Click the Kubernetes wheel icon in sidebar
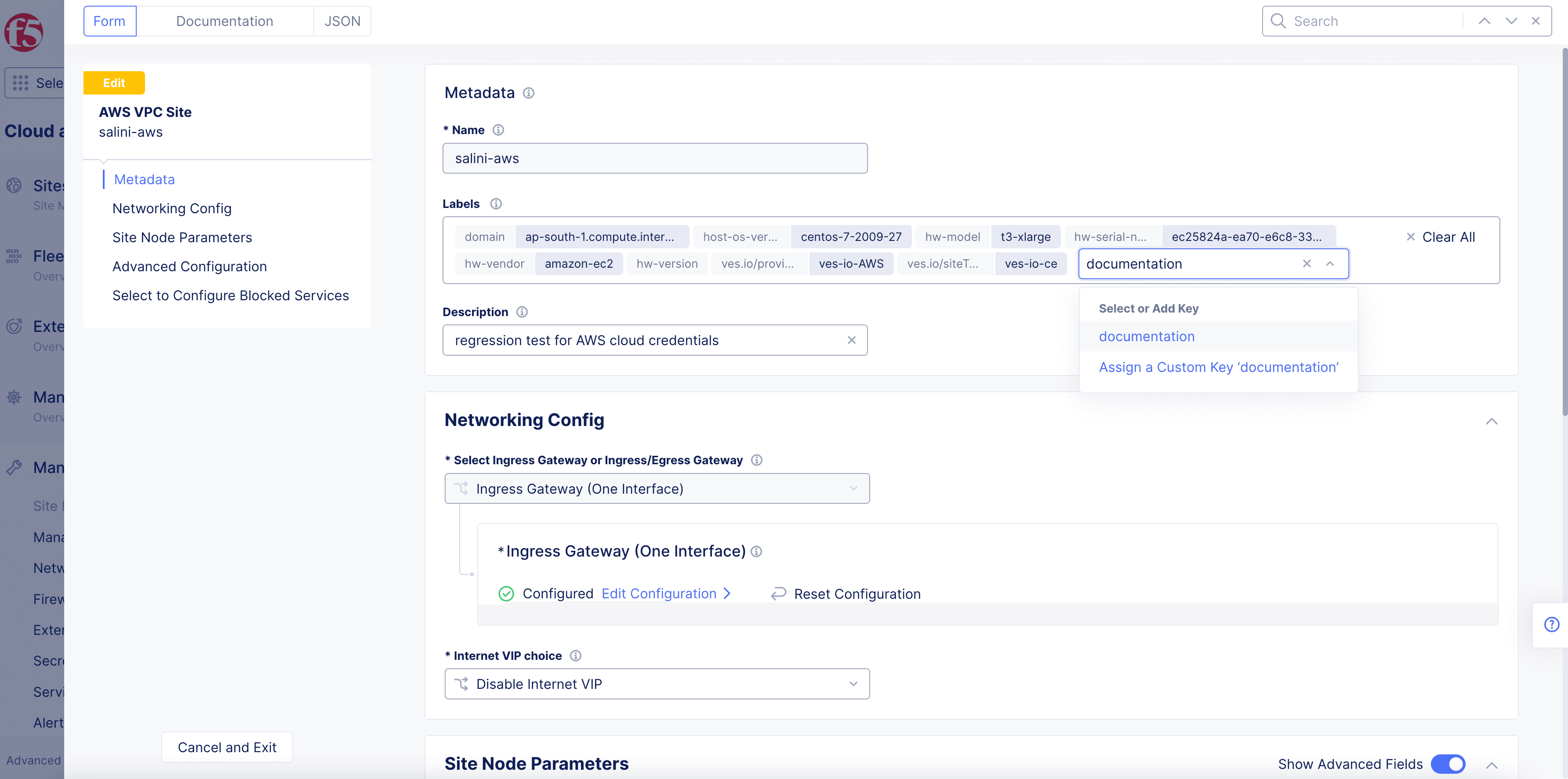The image size is (1568, 779). click(x=14, y=398)
